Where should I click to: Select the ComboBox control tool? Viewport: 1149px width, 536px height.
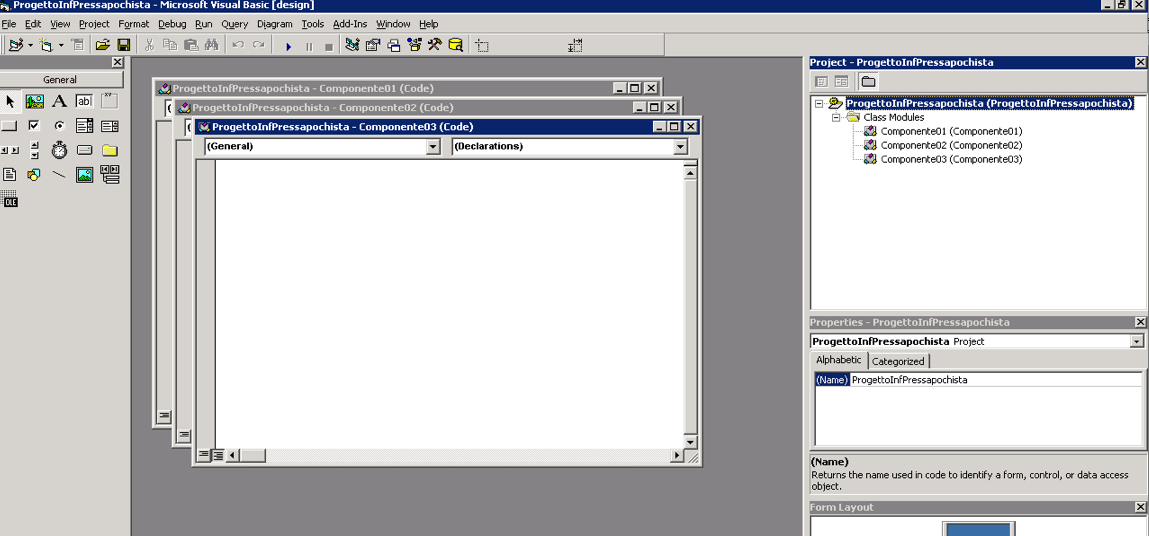[x=84, y=126]
